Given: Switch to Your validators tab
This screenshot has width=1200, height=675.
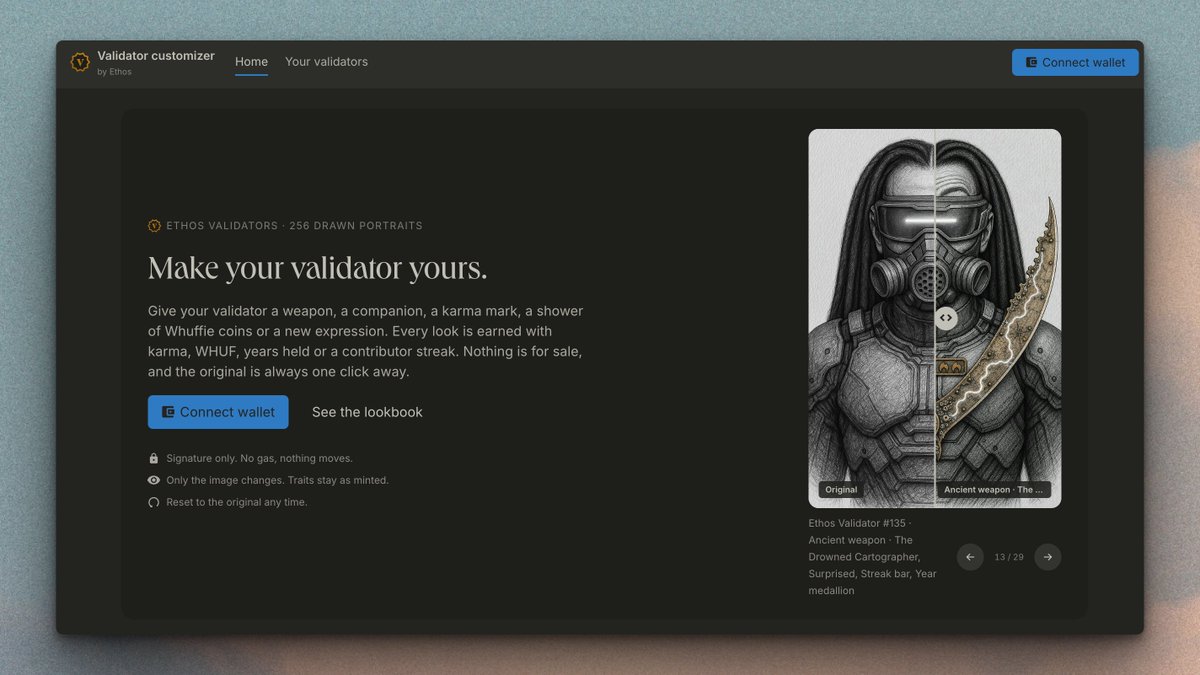Looking at the screenshot, I should coord(326,62).
